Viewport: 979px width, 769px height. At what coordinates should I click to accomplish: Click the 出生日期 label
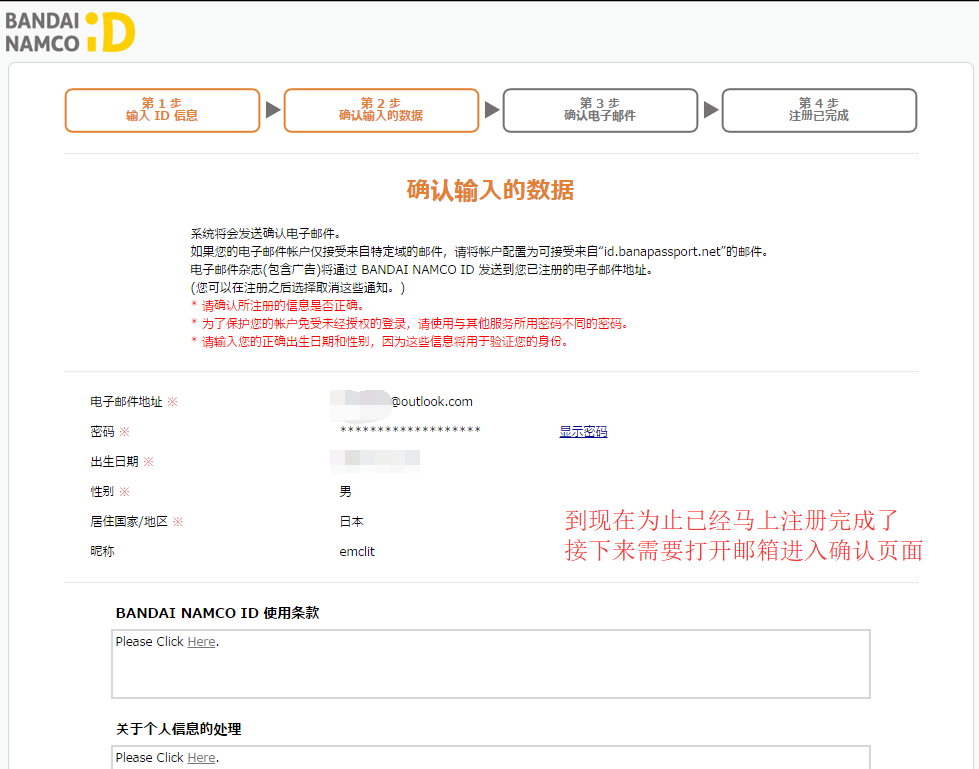coord(114,461)
